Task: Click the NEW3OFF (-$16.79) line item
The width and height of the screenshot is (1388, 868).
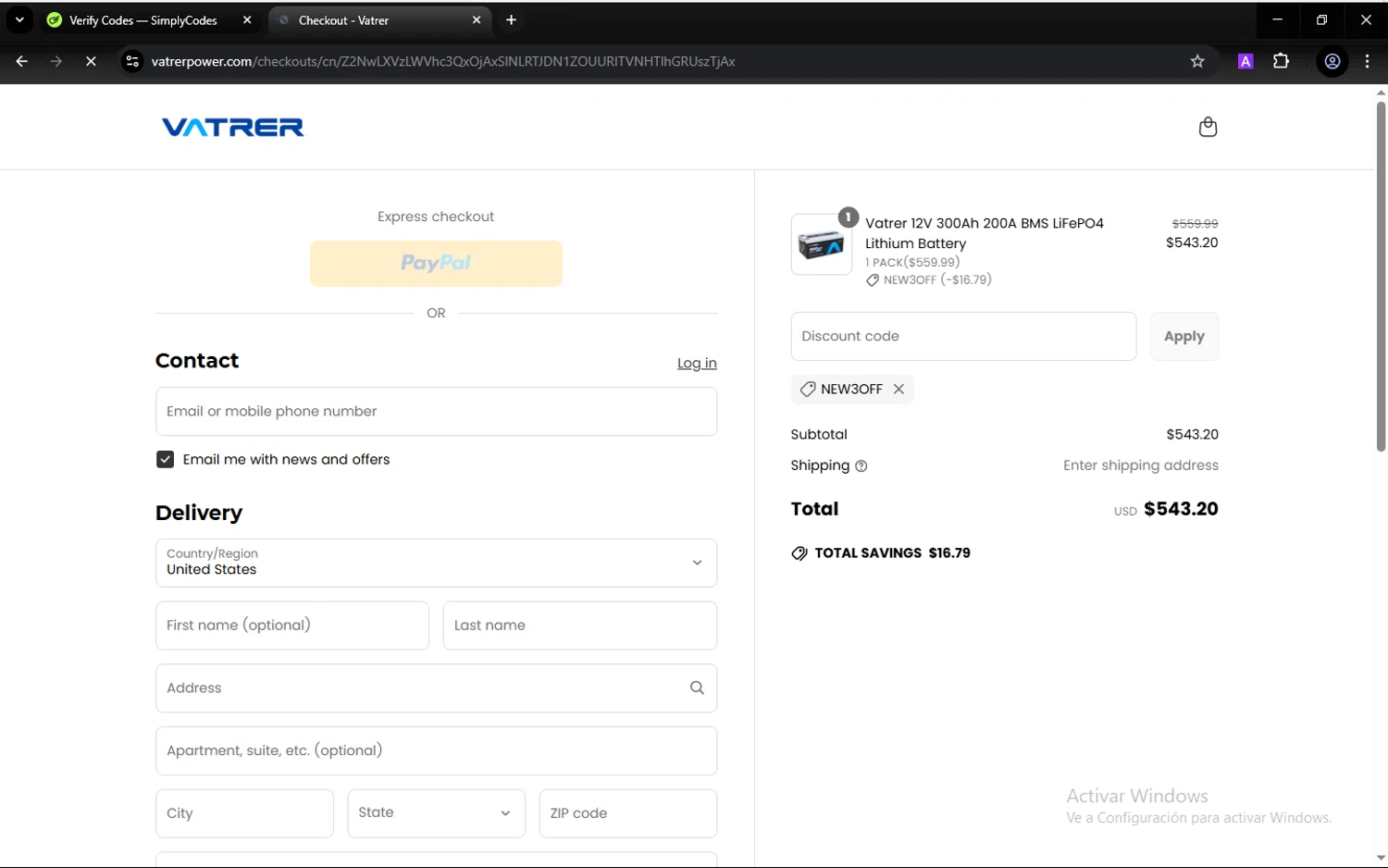Action: pos(929,279)
